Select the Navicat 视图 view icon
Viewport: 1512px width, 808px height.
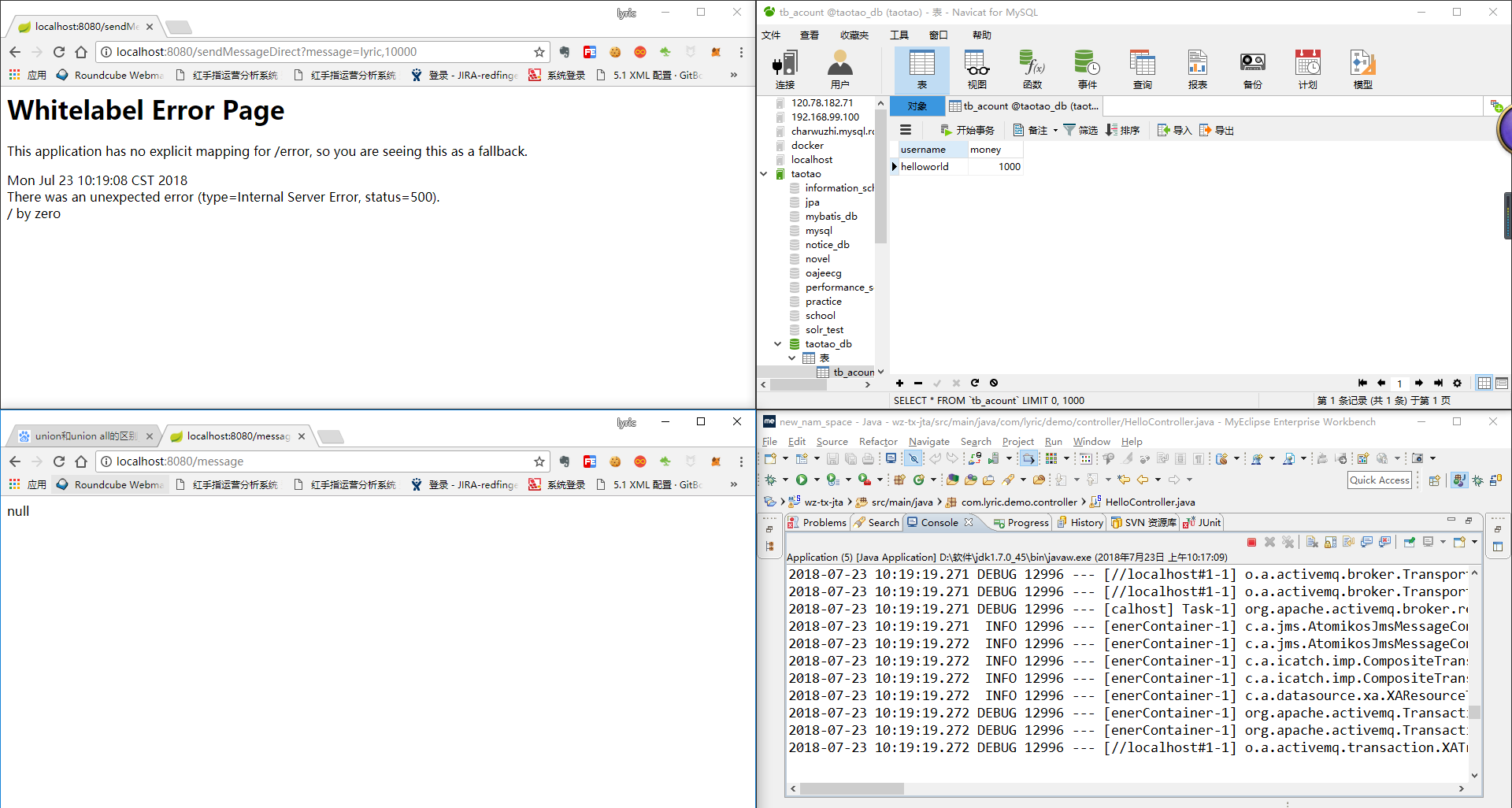(977, 69)
